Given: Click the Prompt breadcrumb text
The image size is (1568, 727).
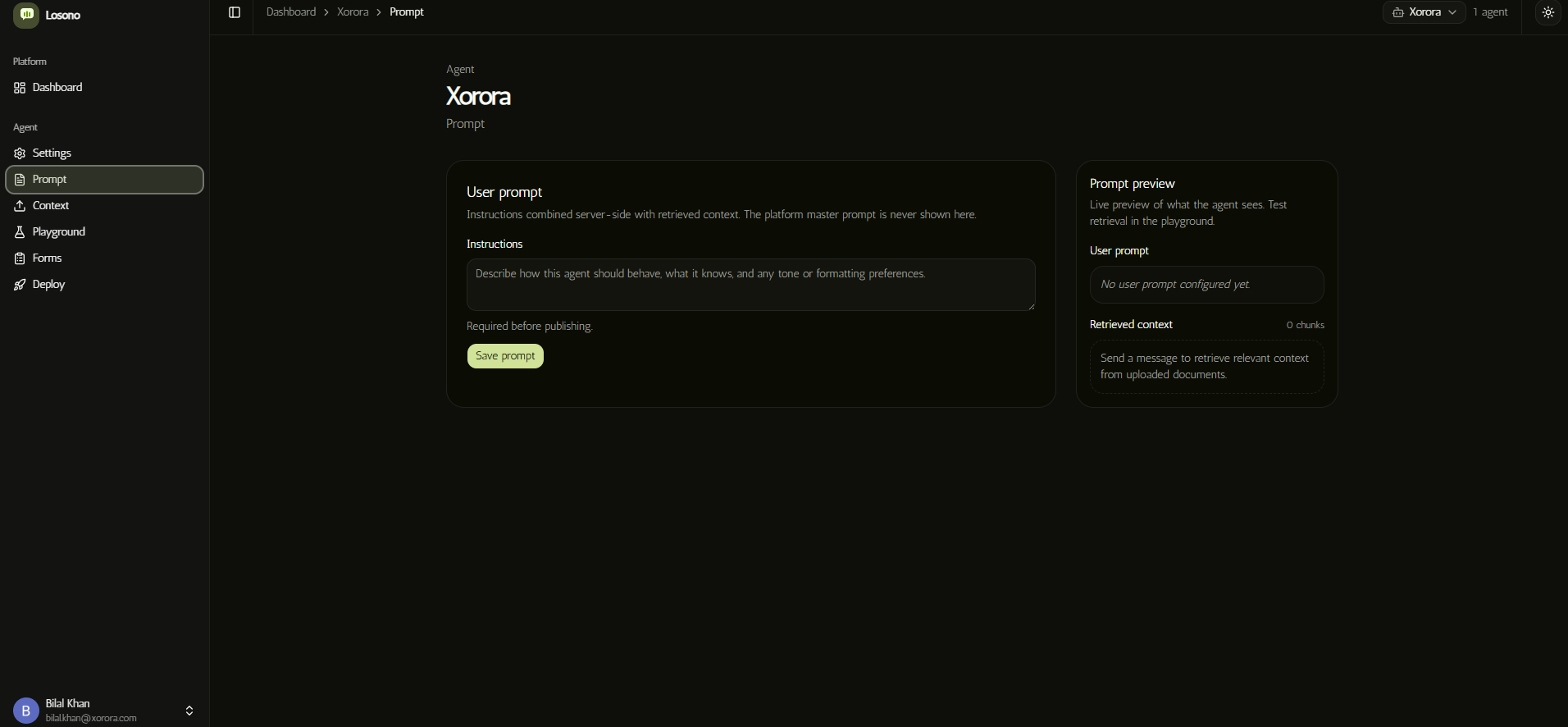Looking at the screenshot, I should pyautogui.click(x=407, y=12).
